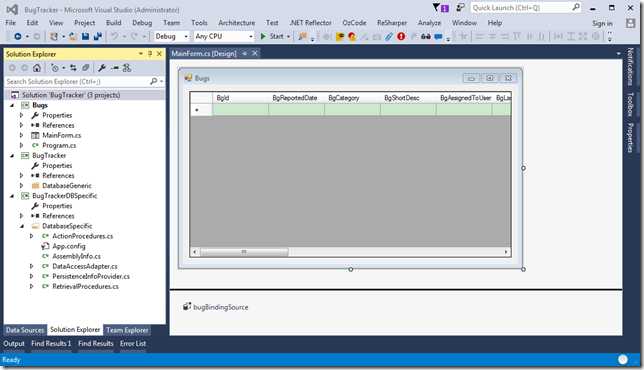Viewport: 644px width, 370px height.
Task: Open the Error List tab
Action: 133,343
